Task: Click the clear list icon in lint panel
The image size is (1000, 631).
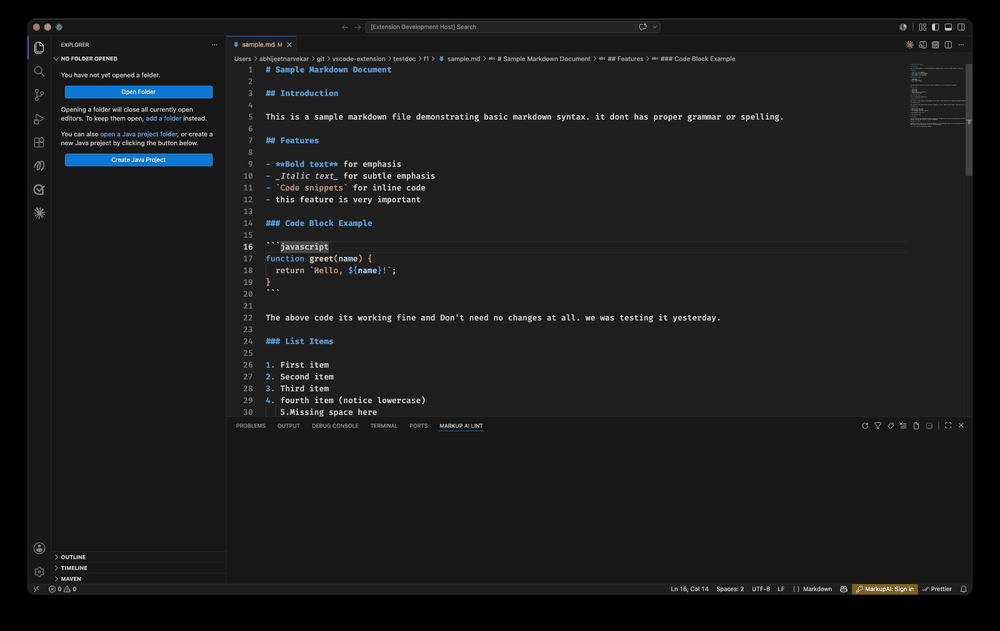Action: tap(903, 426)
